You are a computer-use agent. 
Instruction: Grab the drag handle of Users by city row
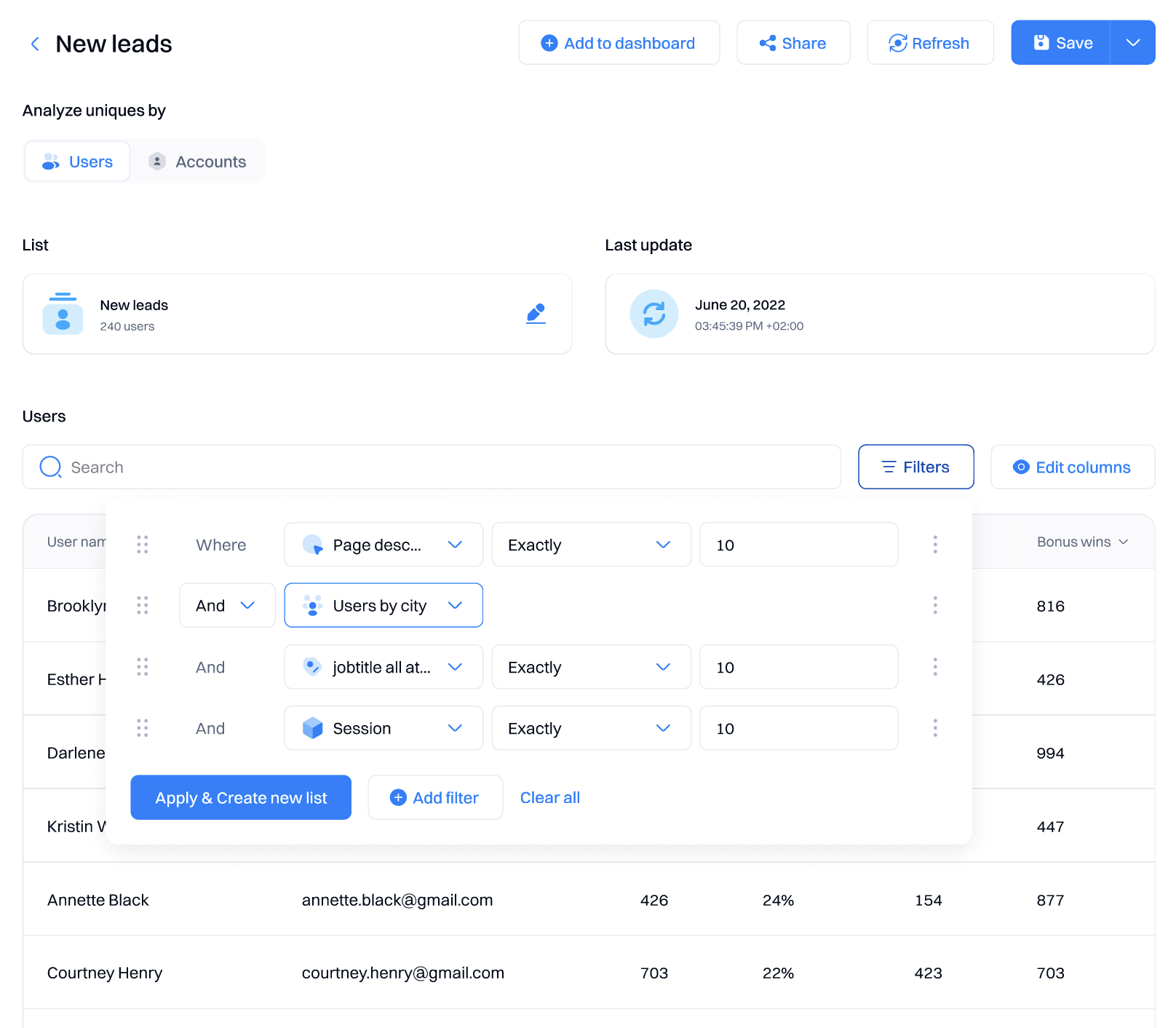(x=143, y=605)
